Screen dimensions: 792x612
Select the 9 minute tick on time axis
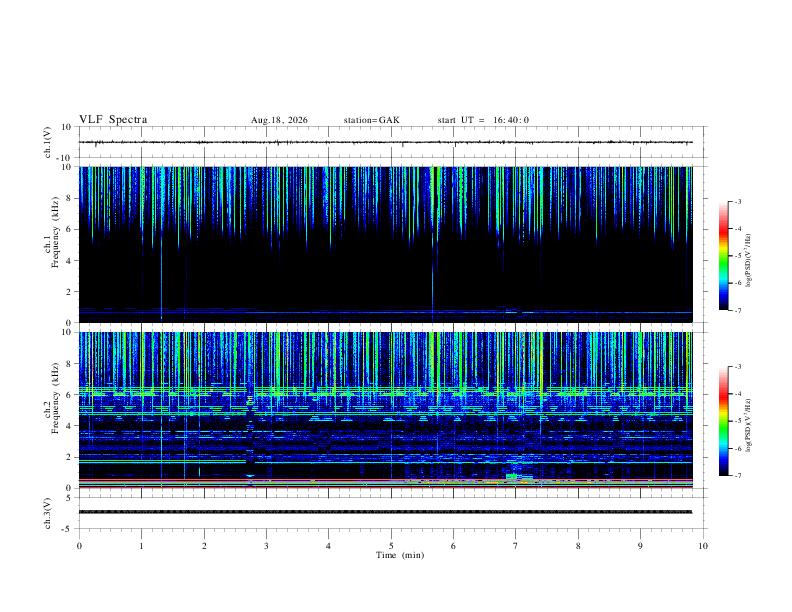(640, 546)
